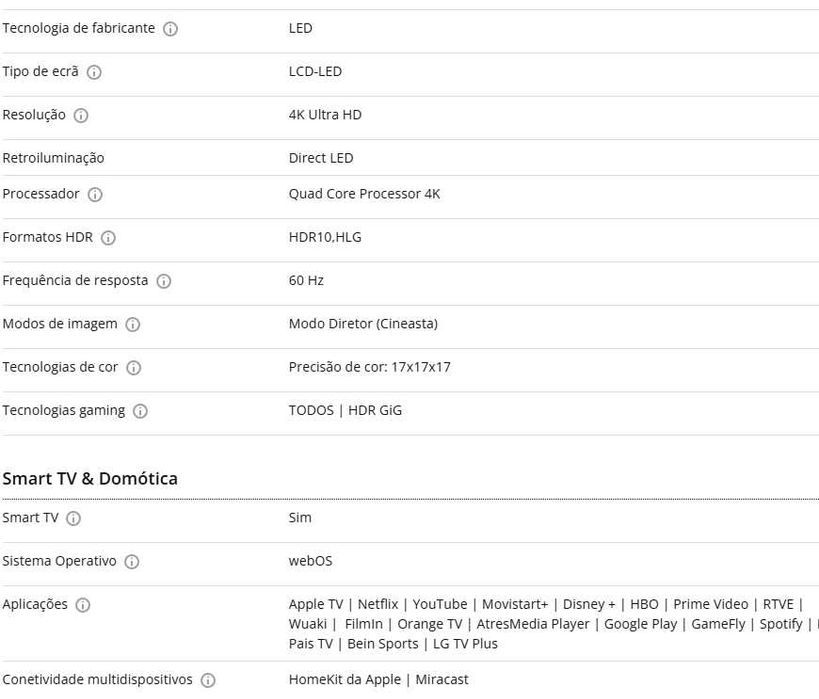This screenshot has width=819, height=699.
Task: Click the Quad Core Processor 4K text
Action: pos(364,194)
